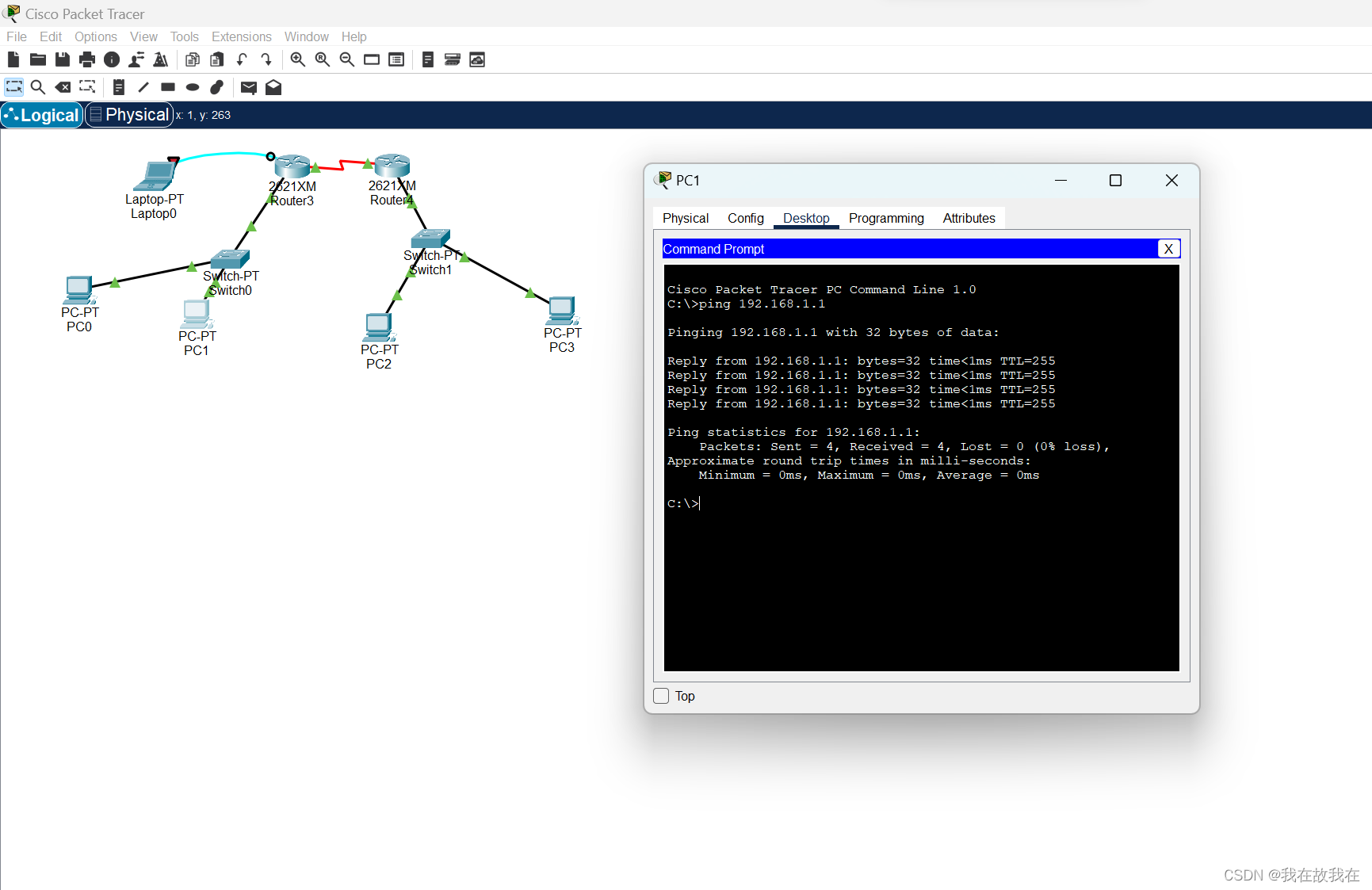Open the Extensions menu
1372x890 pixels.
click(242, 36)
